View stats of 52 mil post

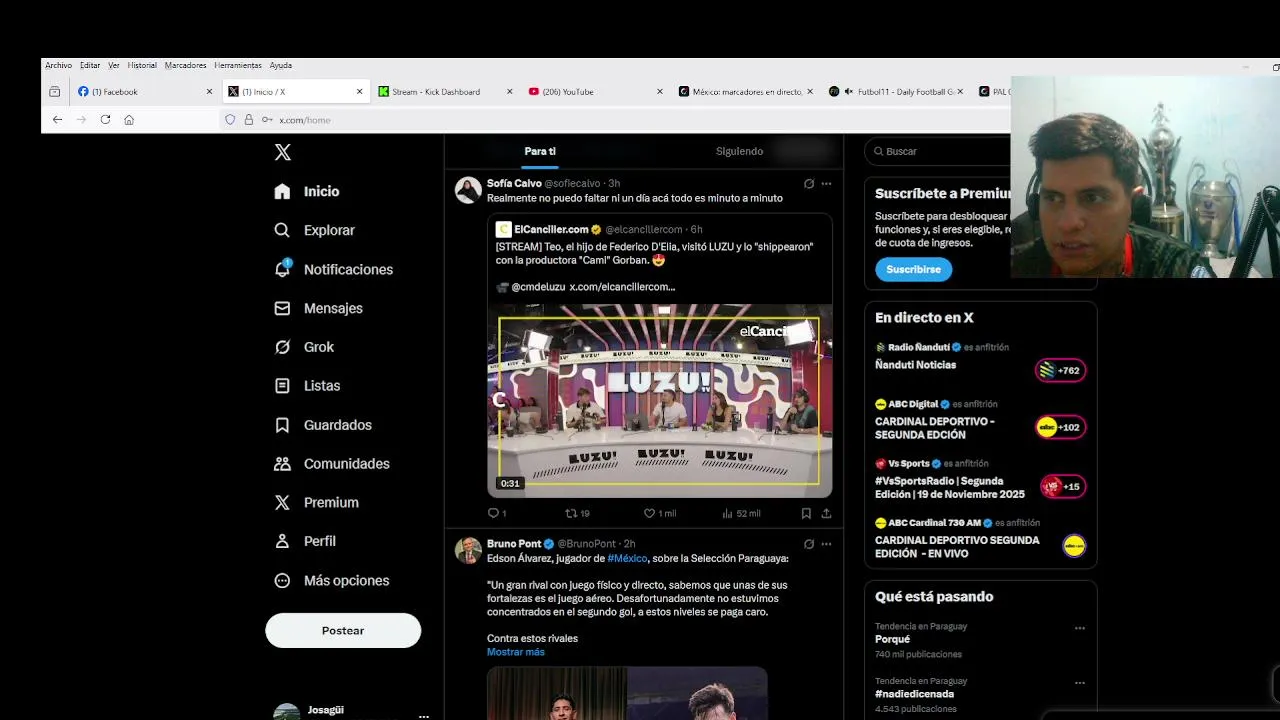(x=741, y=513)
